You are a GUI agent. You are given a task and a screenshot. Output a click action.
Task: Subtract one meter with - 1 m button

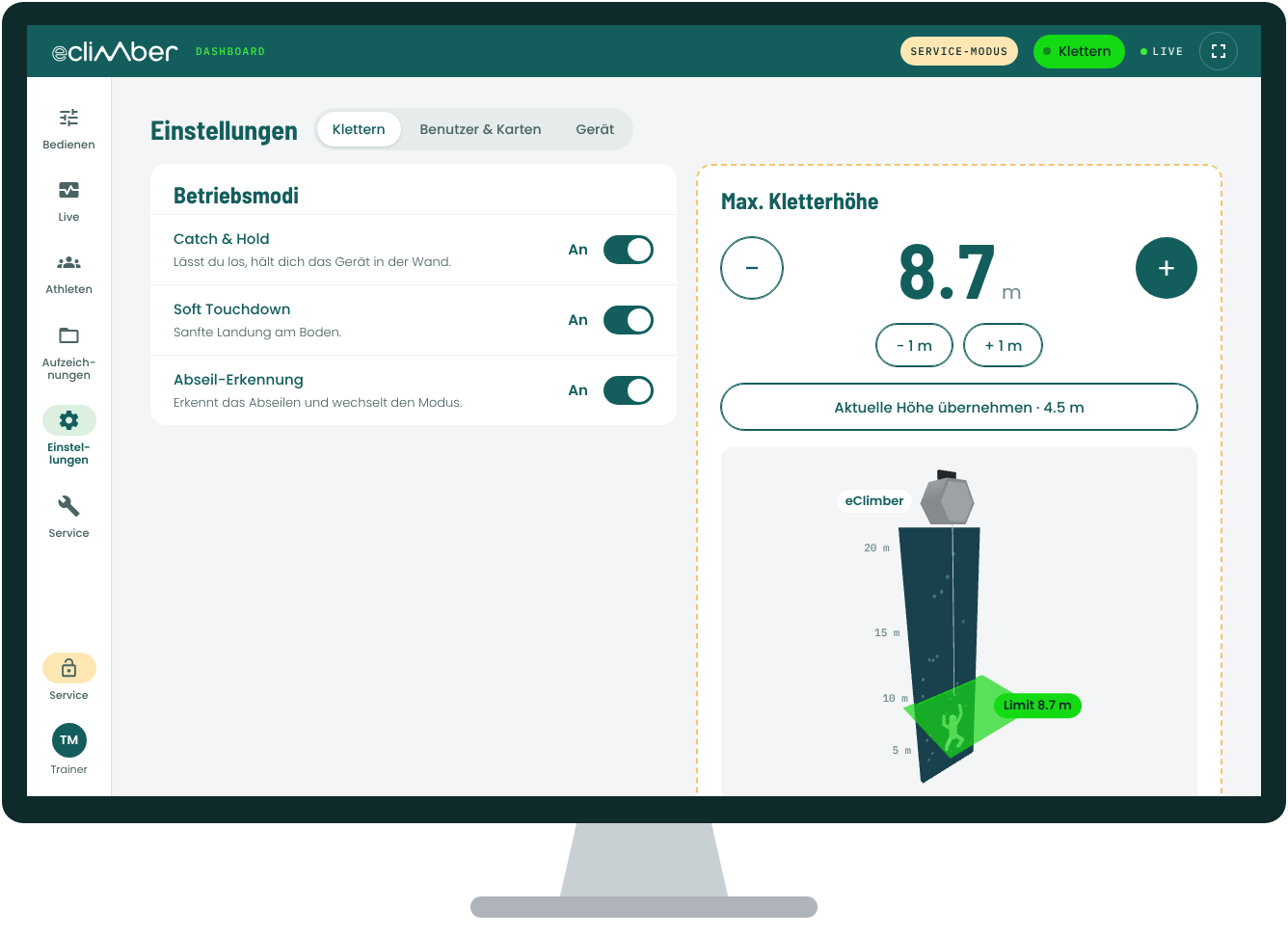pos(914,345)
